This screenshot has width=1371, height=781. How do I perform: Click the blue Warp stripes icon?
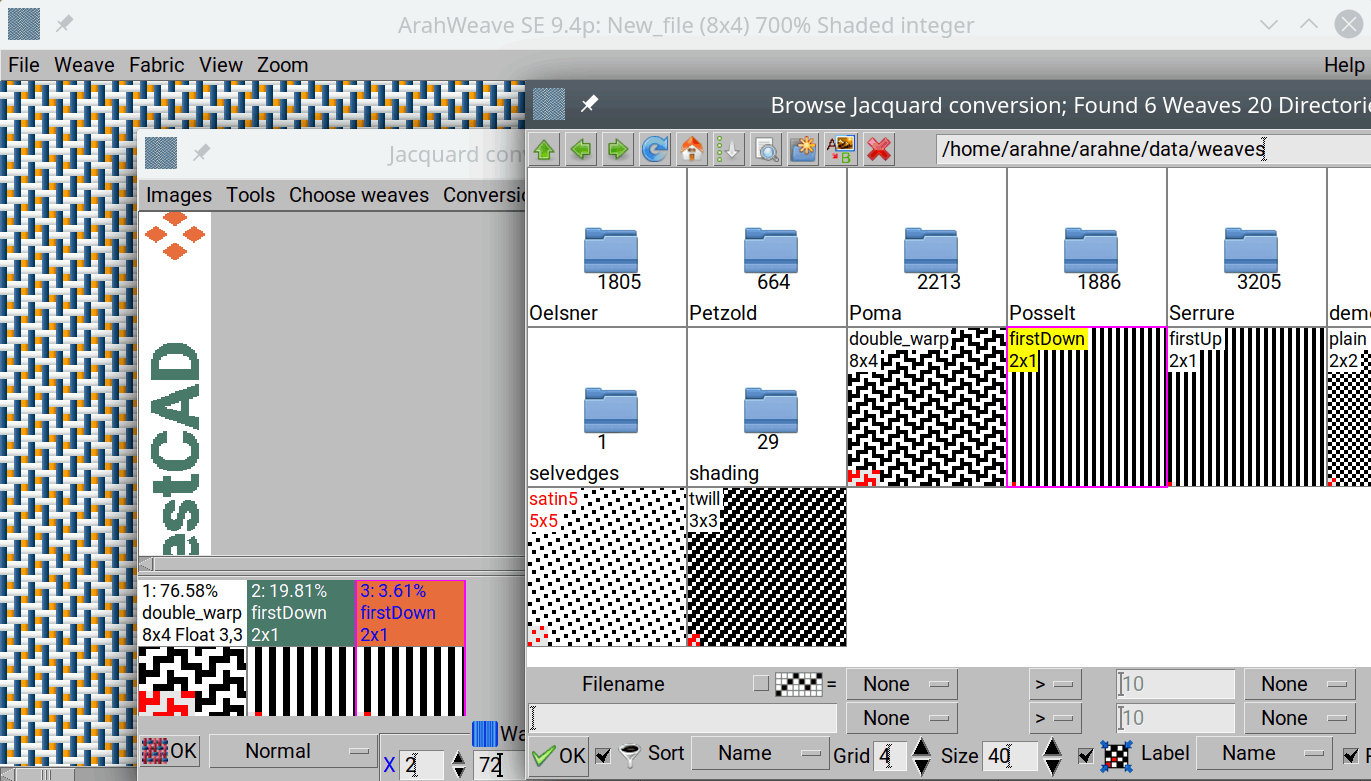tap(484, 734)
